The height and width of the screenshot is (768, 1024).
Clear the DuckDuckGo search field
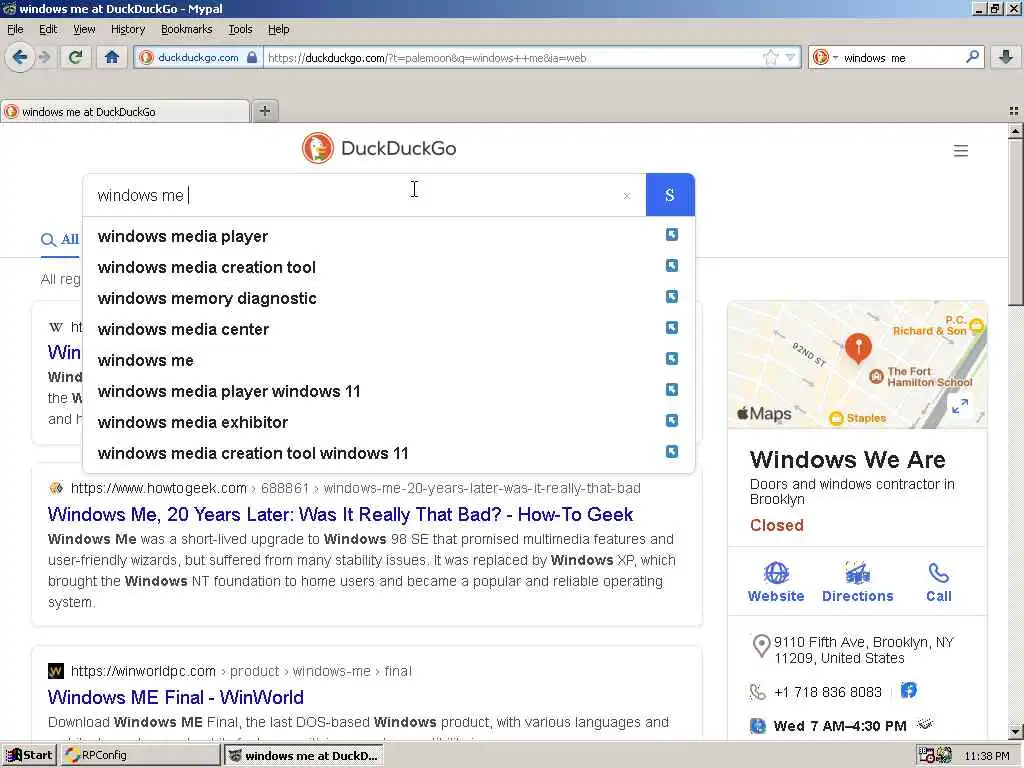627,195
